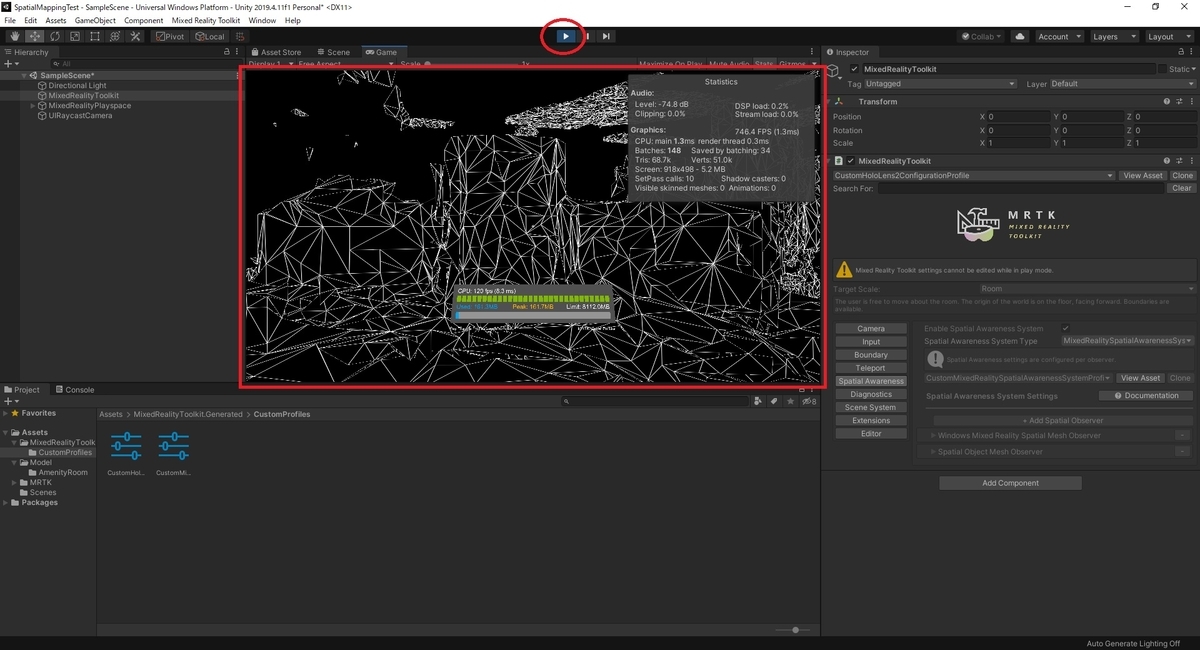1200x650 pixels.
Task: Open the Layout dropdown
Action: (1168, 37)
